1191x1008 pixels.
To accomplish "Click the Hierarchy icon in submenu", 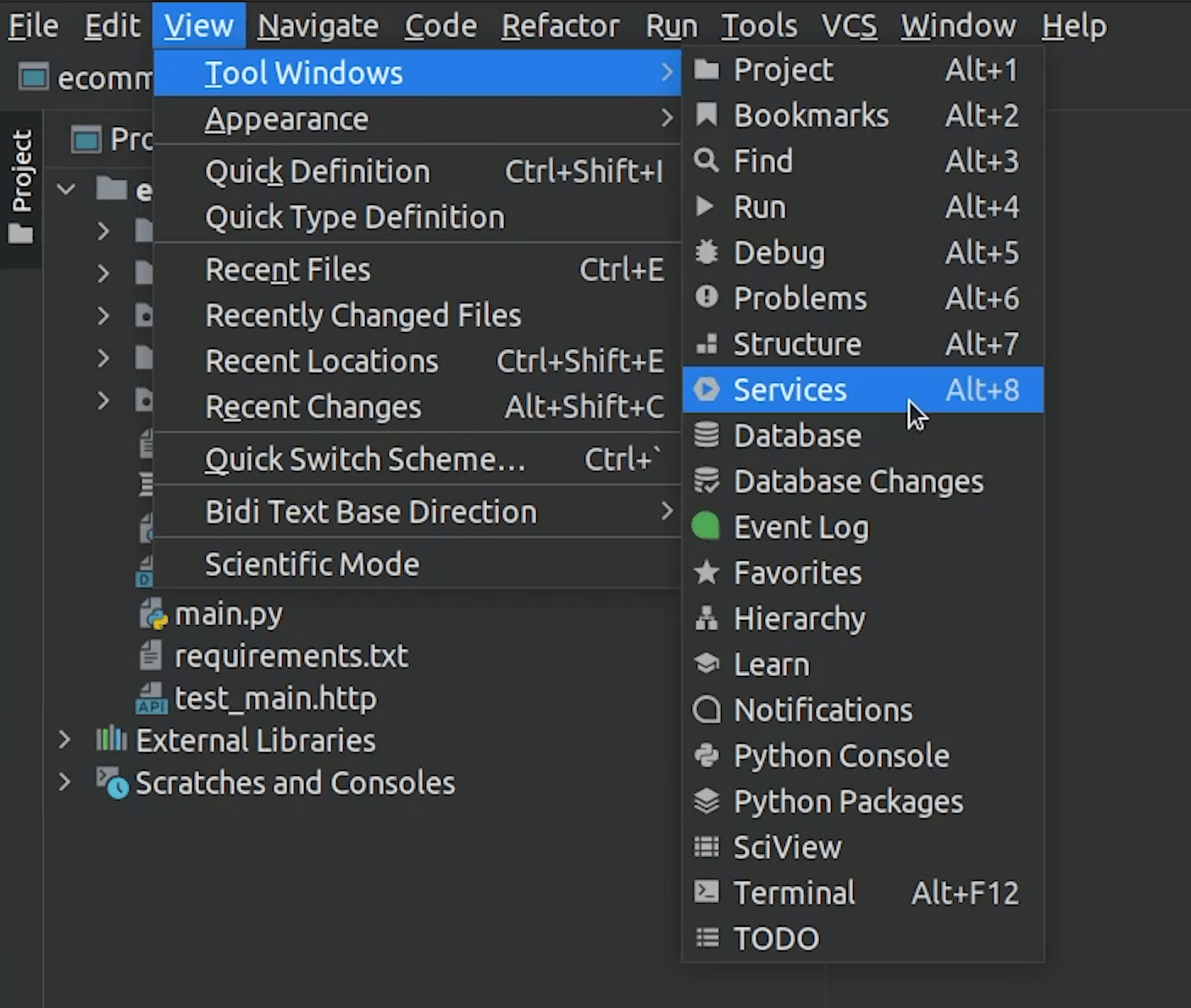I will [706, 618].
